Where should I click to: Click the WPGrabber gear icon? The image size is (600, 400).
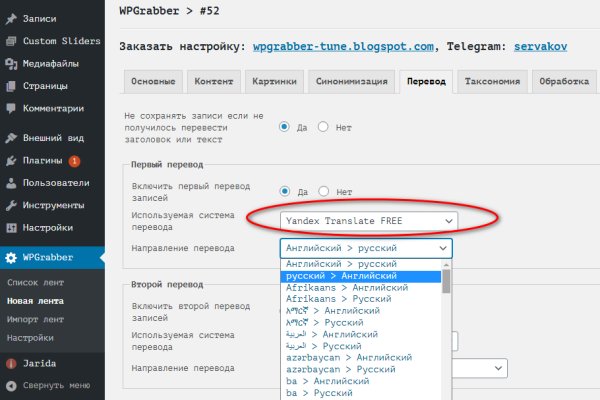[x=11, y=257]
